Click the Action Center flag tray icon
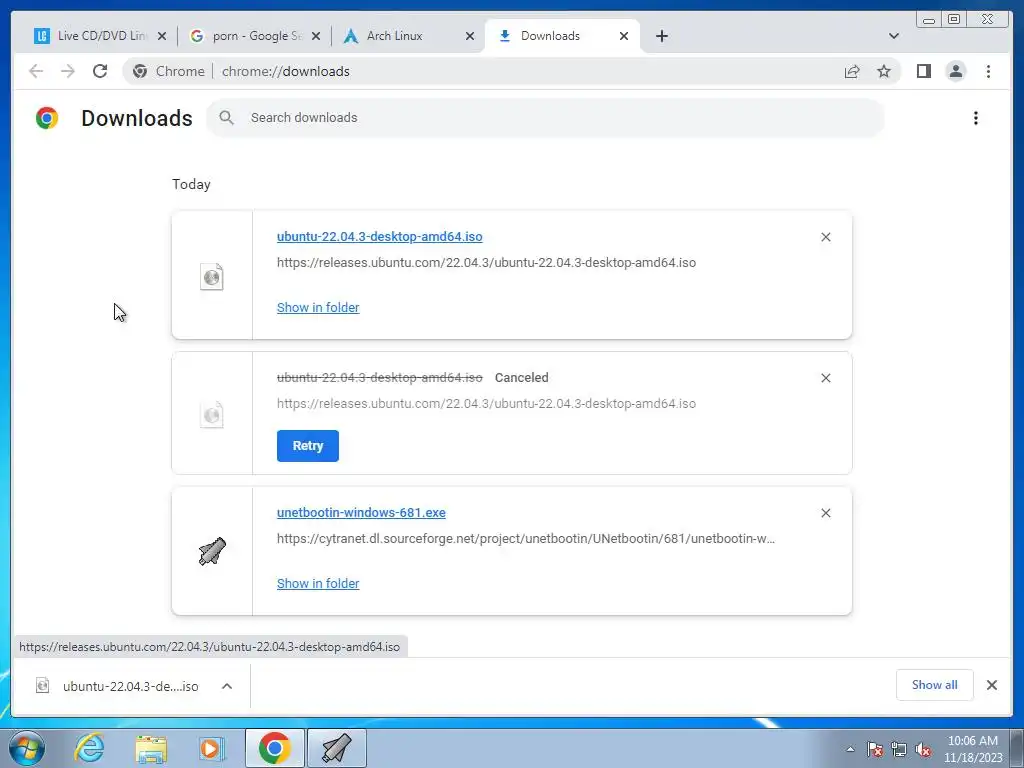Image resolution: width=1024 pixels, height=768 pixels. (x=875, y=749)
